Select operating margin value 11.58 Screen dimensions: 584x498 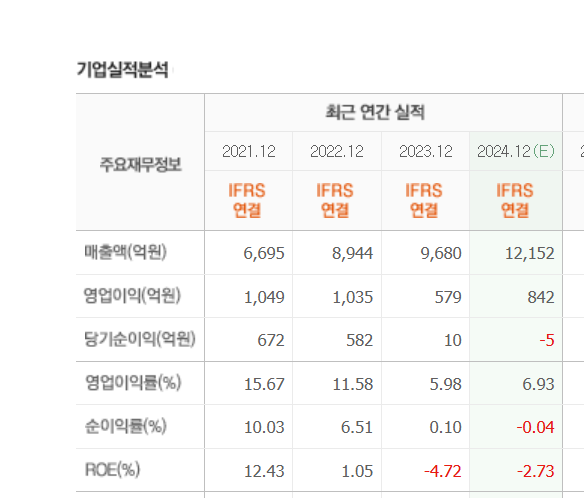[x=353, y=384]
